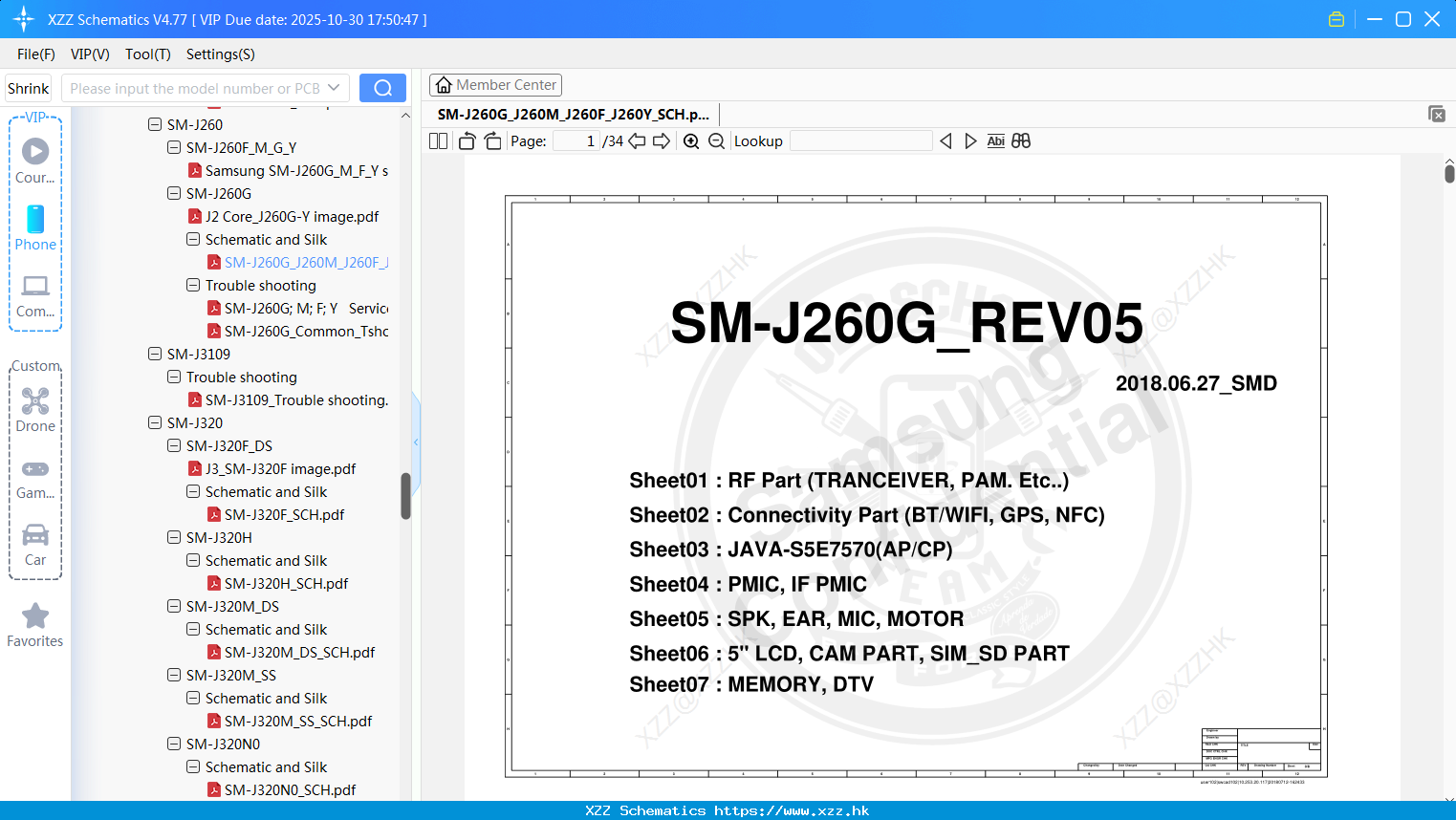This screenshot has width=1456, height=820.
Task: Open J2 Core_J260G-Y image.pdf
Action: pyautogui.click(x=292, y=217)
